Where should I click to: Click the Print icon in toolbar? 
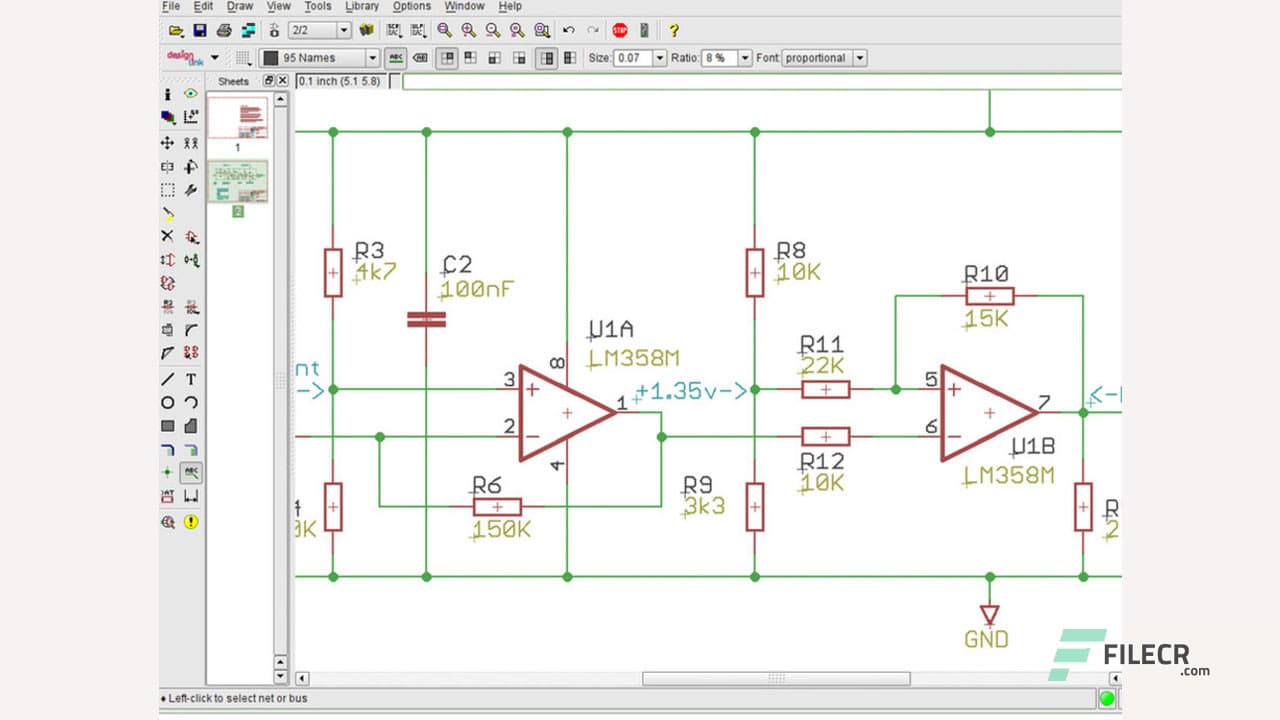(225, 31)
